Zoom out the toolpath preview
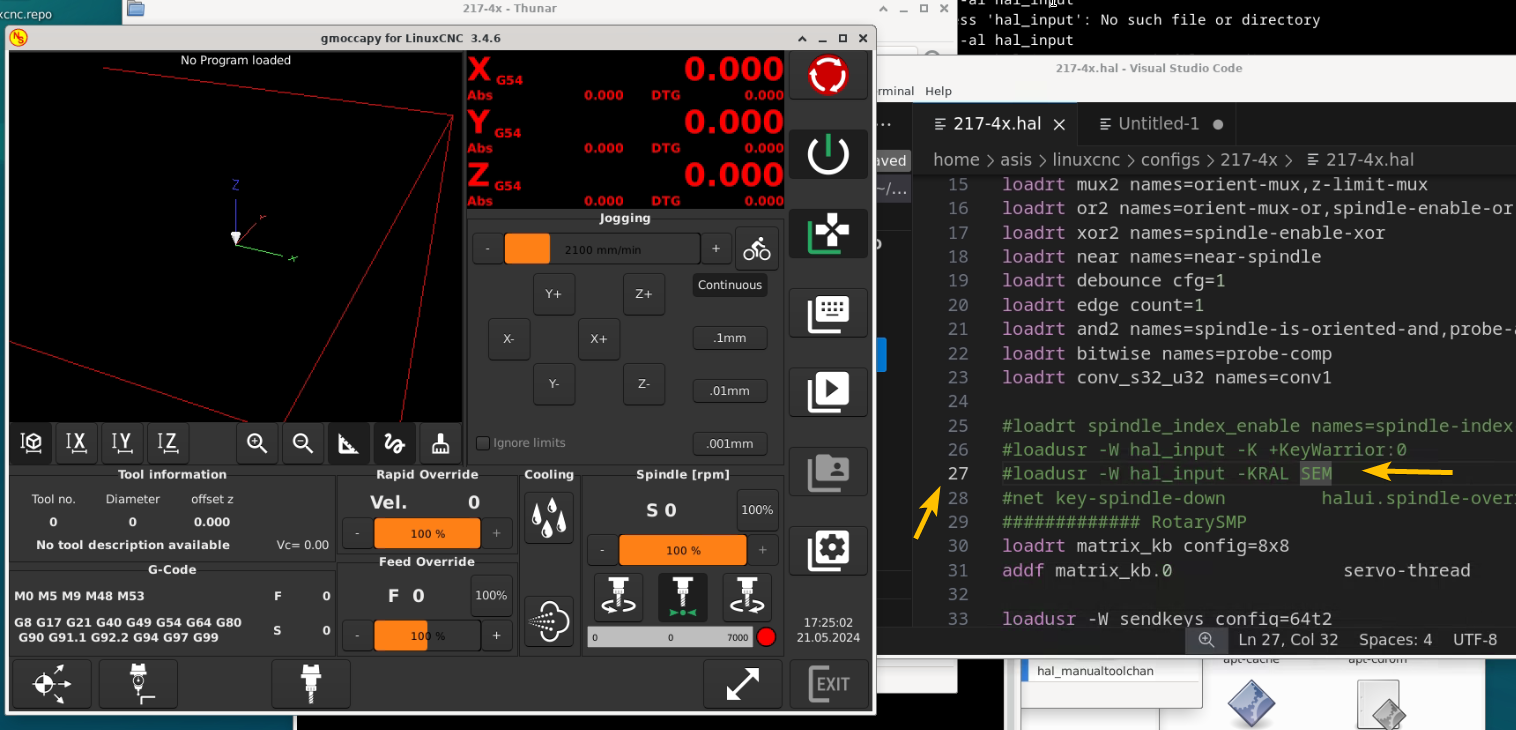 (302, 443)
